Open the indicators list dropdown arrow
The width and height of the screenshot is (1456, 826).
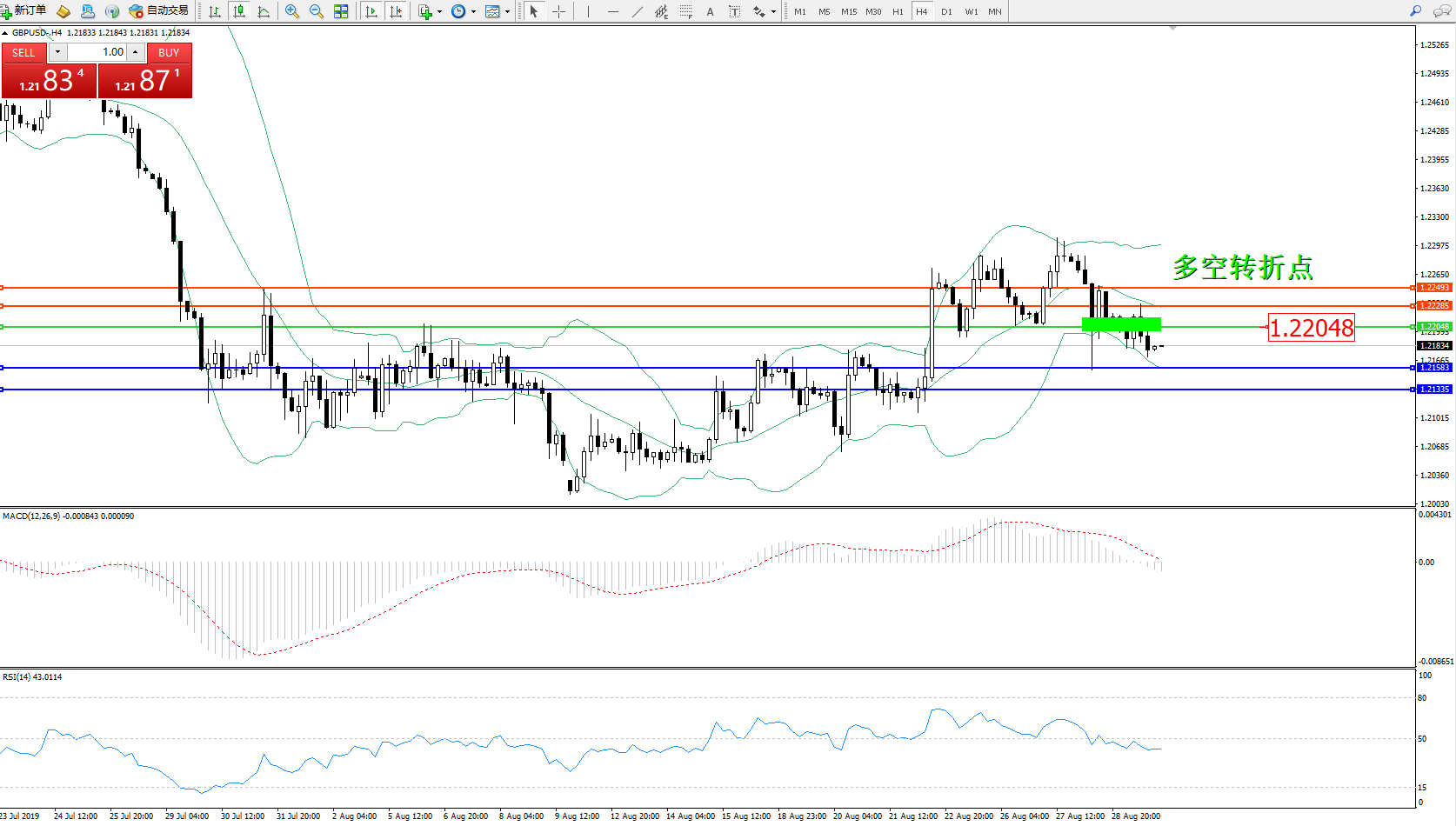click(x=439, y=12)
